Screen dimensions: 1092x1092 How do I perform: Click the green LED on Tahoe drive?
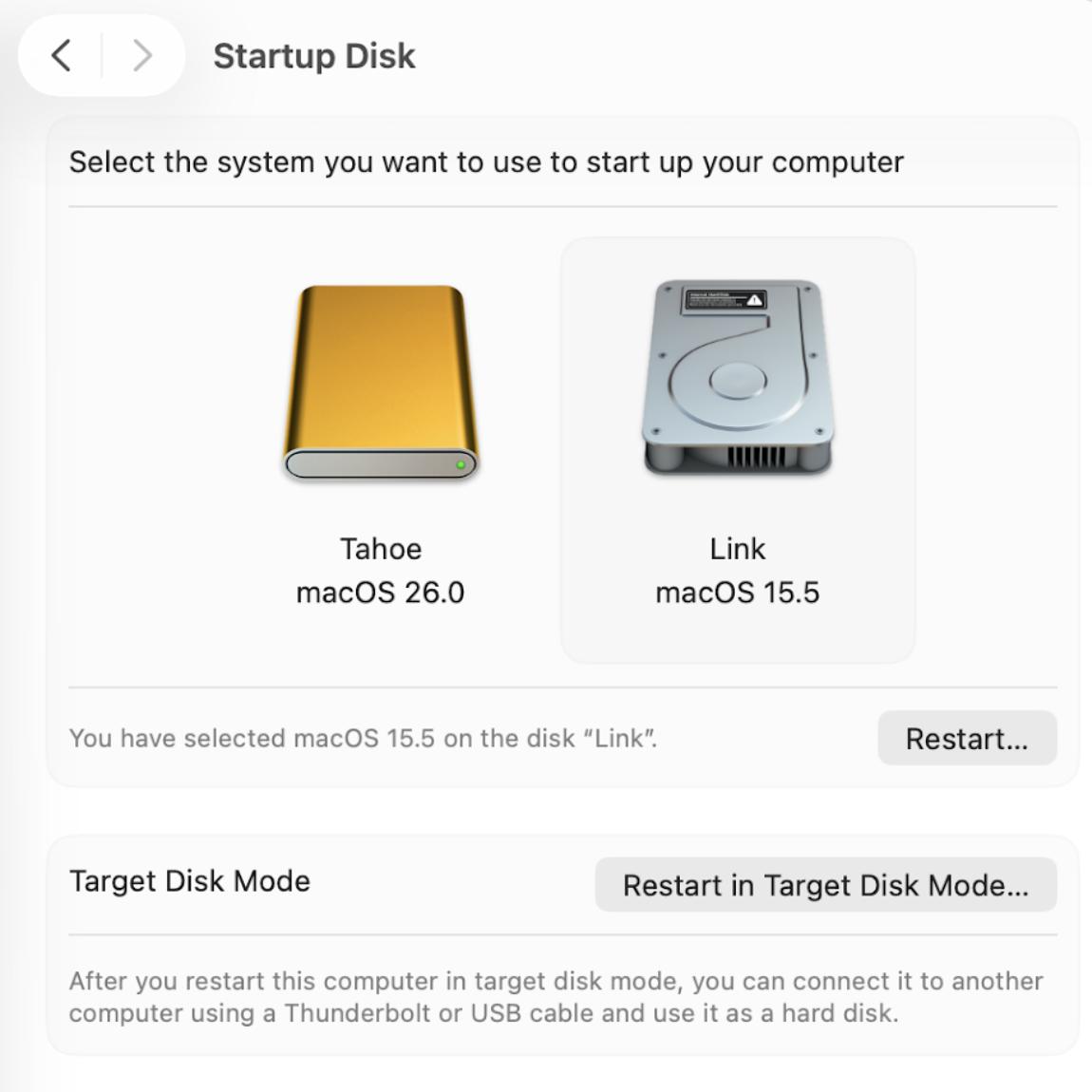click(461, 464)
